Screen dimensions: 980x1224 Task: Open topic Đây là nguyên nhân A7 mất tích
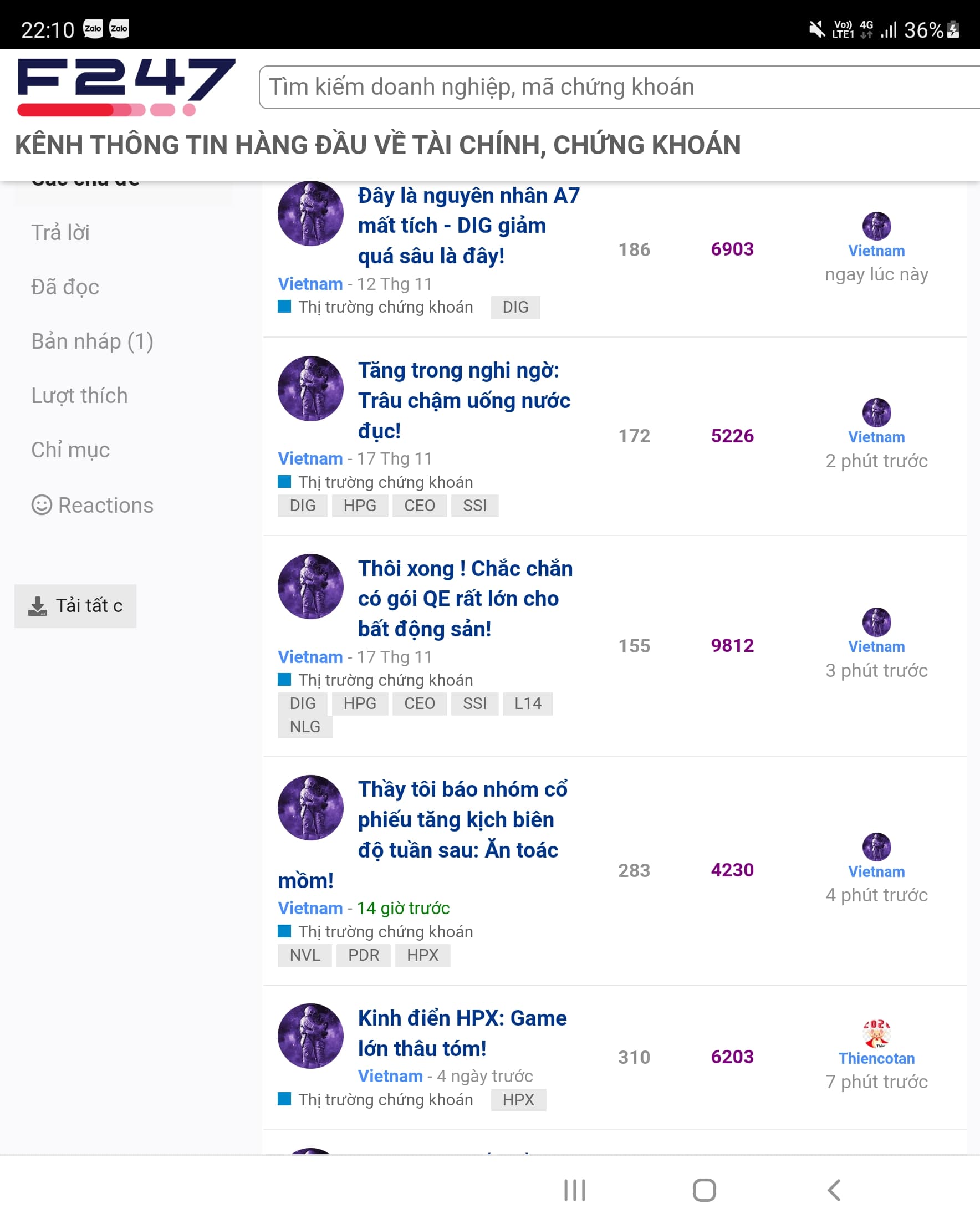tap(469, 226)
